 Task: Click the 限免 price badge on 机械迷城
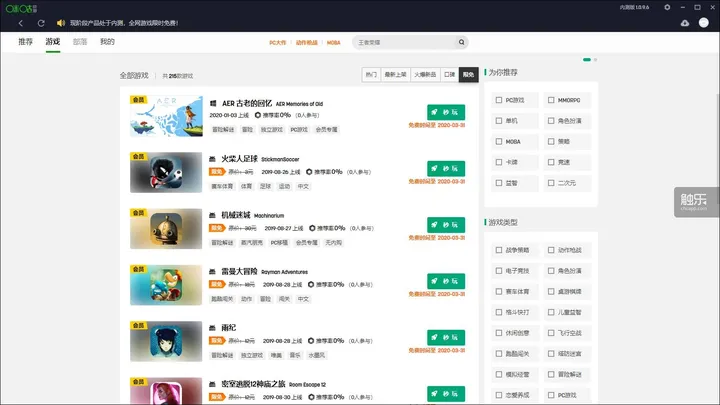tap(217, 228)
